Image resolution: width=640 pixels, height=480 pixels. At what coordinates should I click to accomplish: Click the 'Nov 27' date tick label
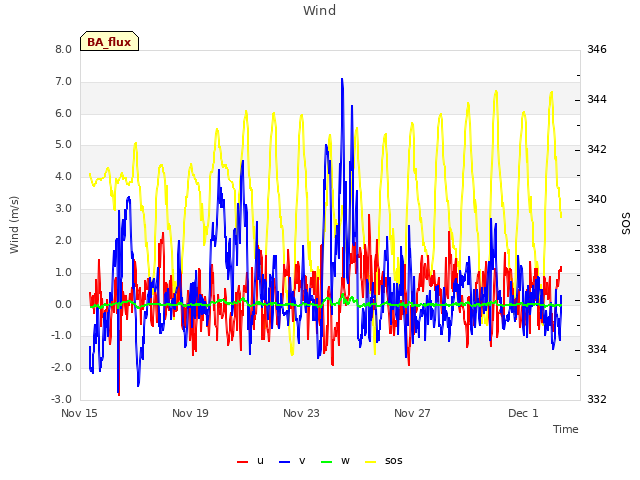click(x=412, y=413)
